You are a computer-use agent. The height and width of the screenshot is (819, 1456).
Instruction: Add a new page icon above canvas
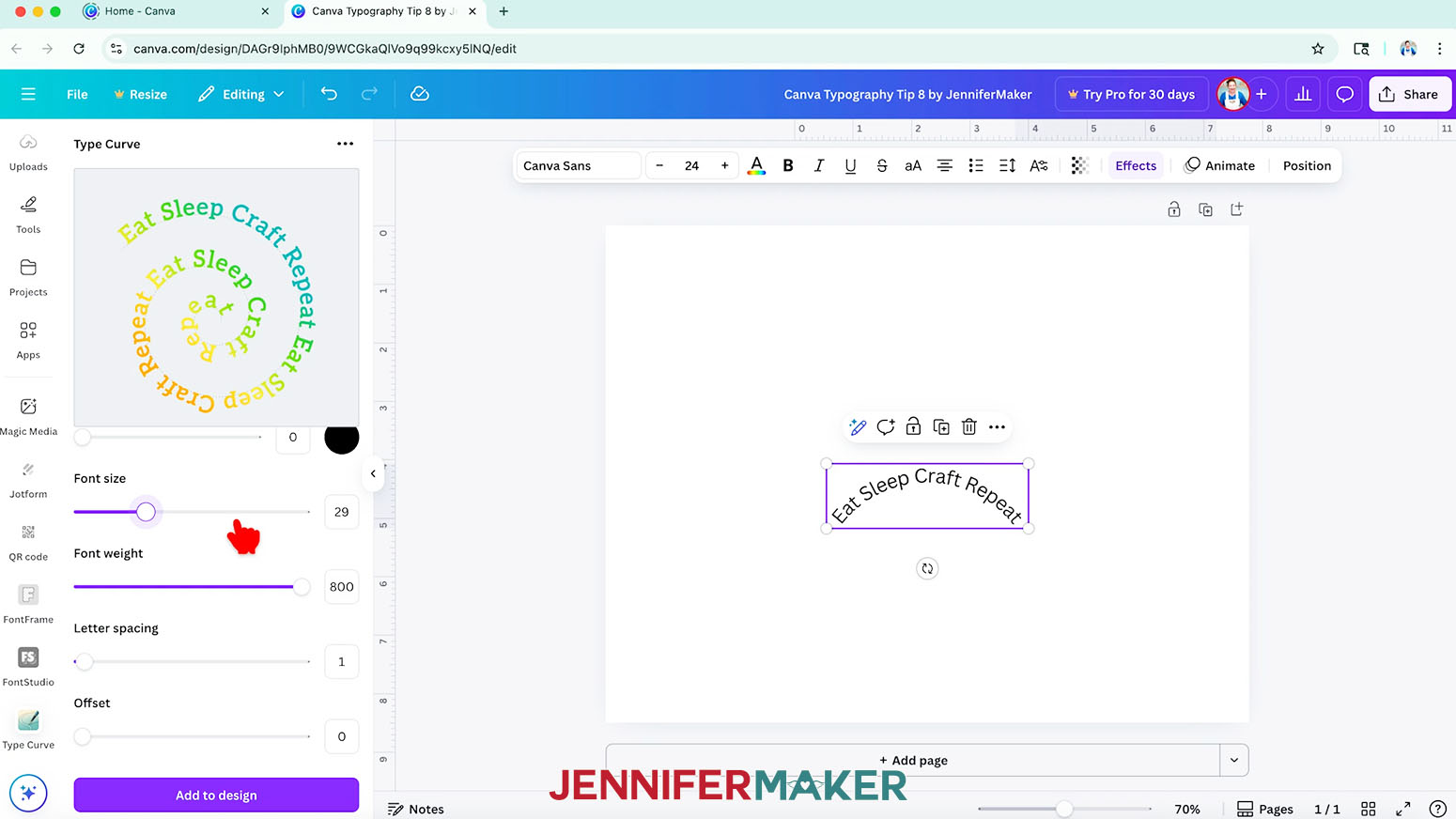[x=1237, y=209]
